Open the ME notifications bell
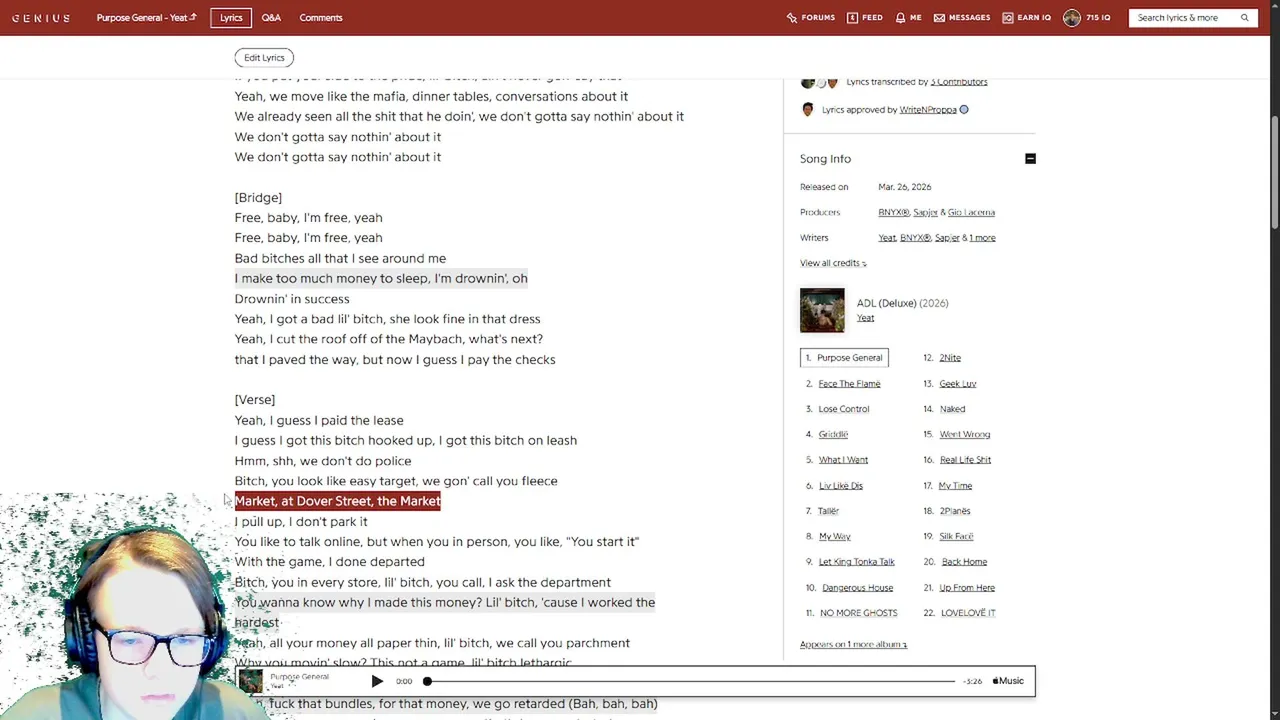This screenshot has width=1280, height=720. click(908, 18)
